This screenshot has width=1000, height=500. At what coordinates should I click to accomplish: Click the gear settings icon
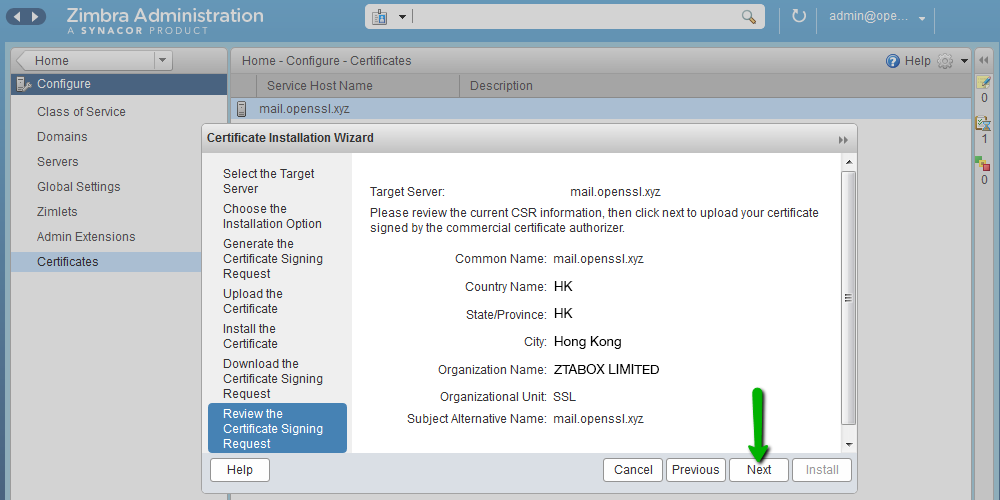click(945, 61)
